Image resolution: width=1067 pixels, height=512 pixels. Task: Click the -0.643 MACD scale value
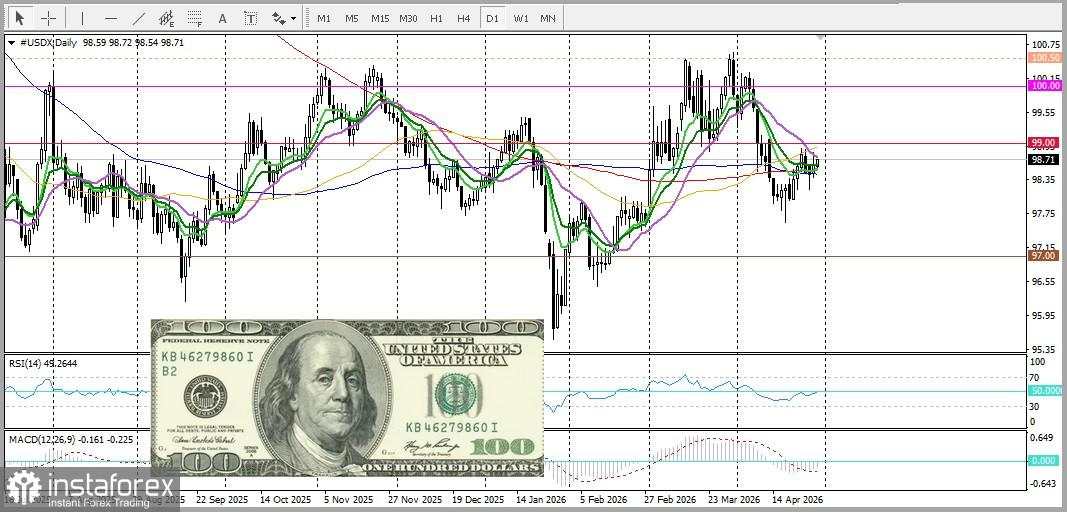1045,484
